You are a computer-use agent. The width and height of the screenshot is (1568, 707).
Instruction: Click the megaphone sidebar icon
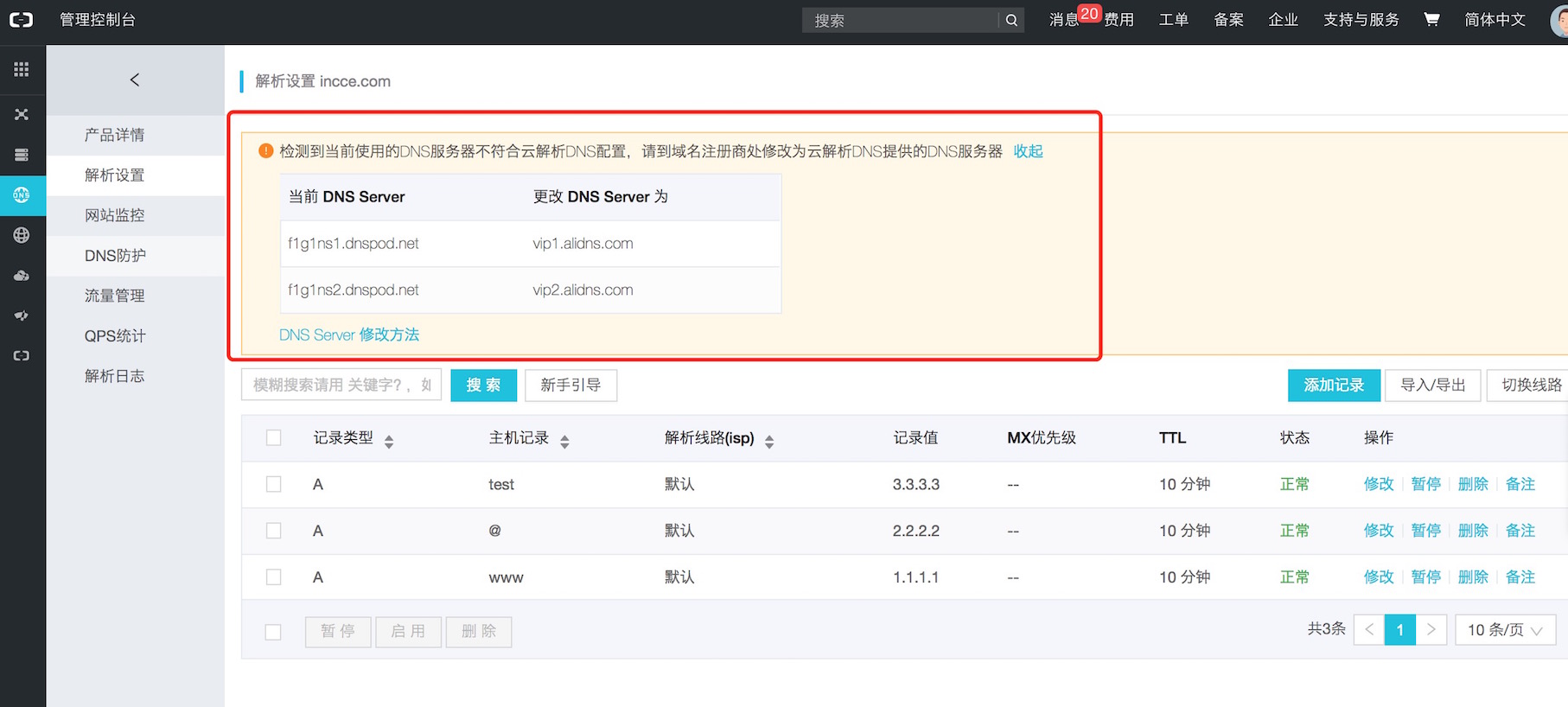tap(22, 315)
